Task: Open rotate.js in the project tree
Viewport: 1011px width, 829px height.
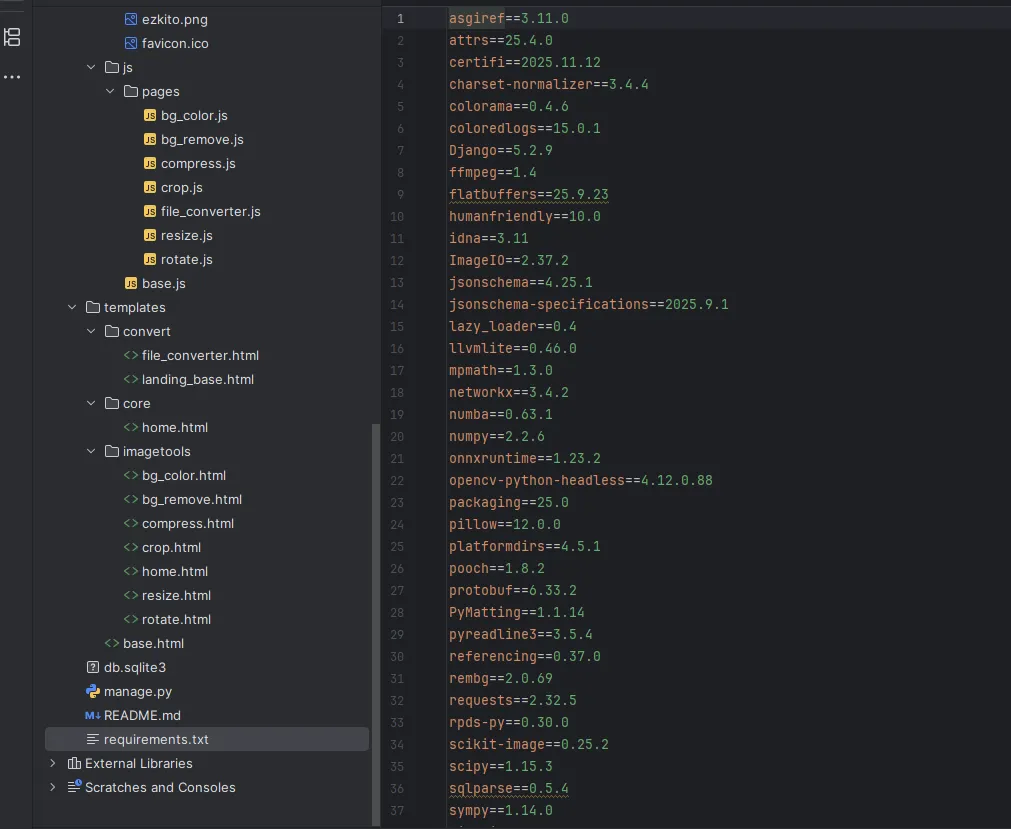Action: pyautogui.click(x=186, y=259)
